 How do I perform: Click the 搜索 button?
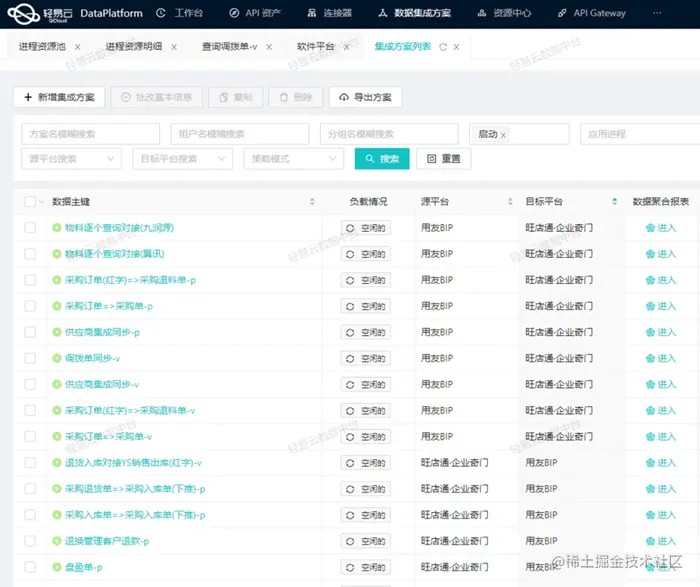(382, 158)
